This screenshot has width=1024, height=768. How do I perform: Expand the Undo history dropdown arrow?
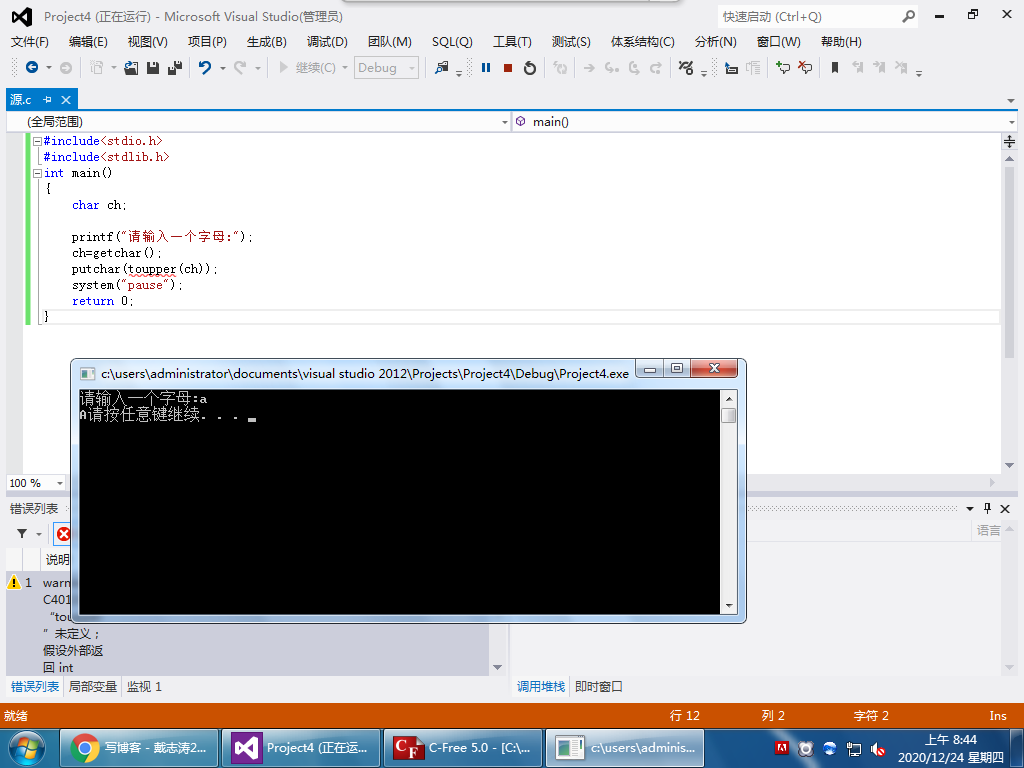pyautogui.click(x=222, y=68)
